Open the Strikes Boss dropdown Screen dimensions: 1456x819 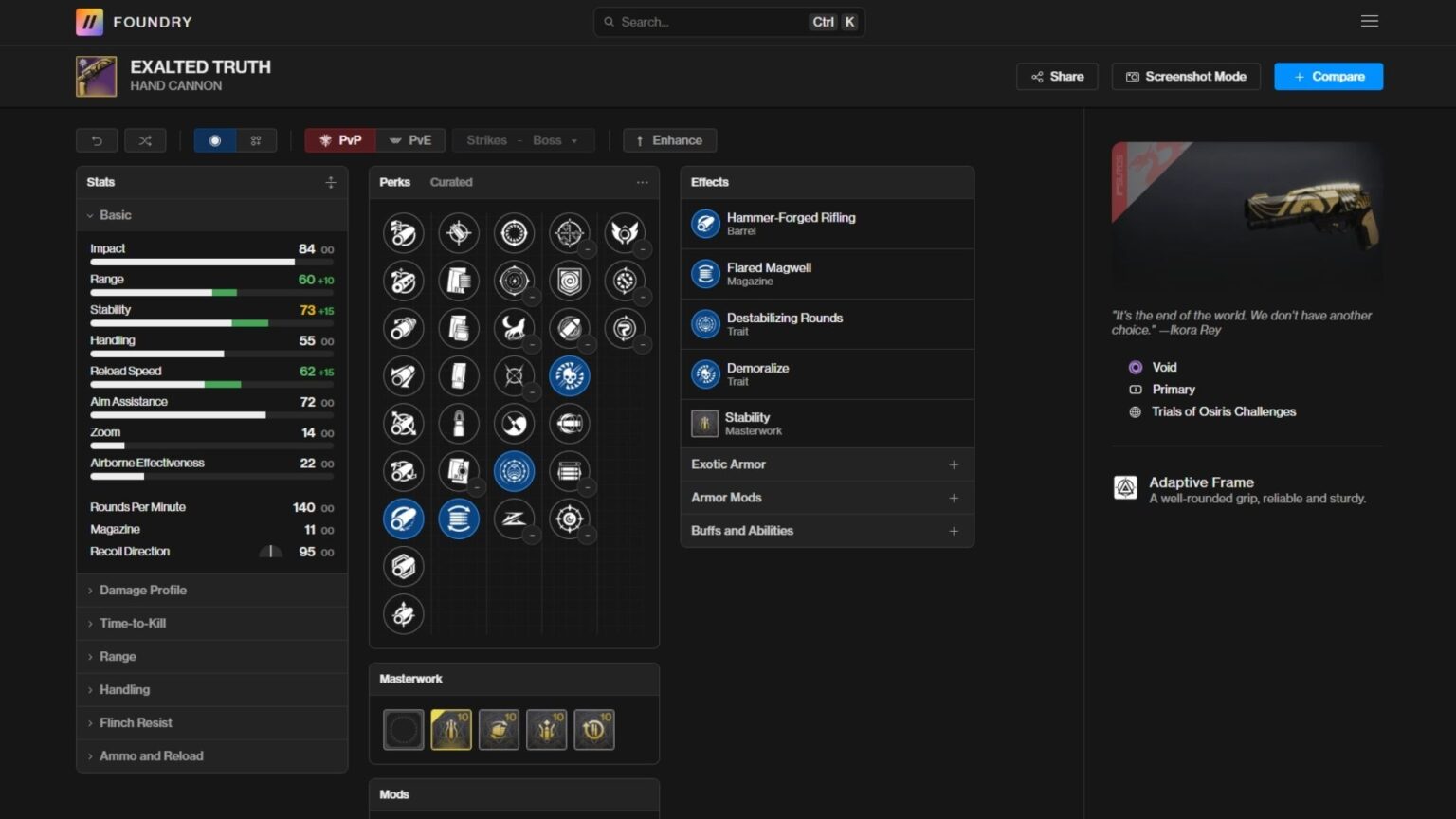[523, 140]
